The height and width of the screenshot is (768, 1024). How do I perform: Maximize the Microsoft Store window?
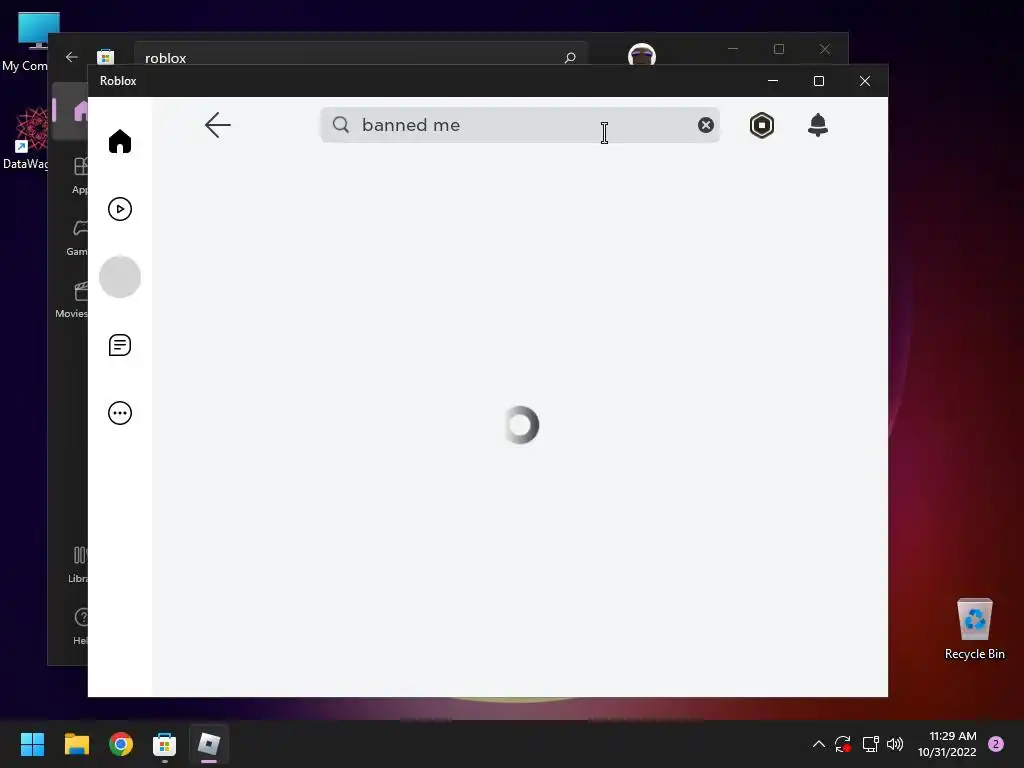(x=778, y=49)
